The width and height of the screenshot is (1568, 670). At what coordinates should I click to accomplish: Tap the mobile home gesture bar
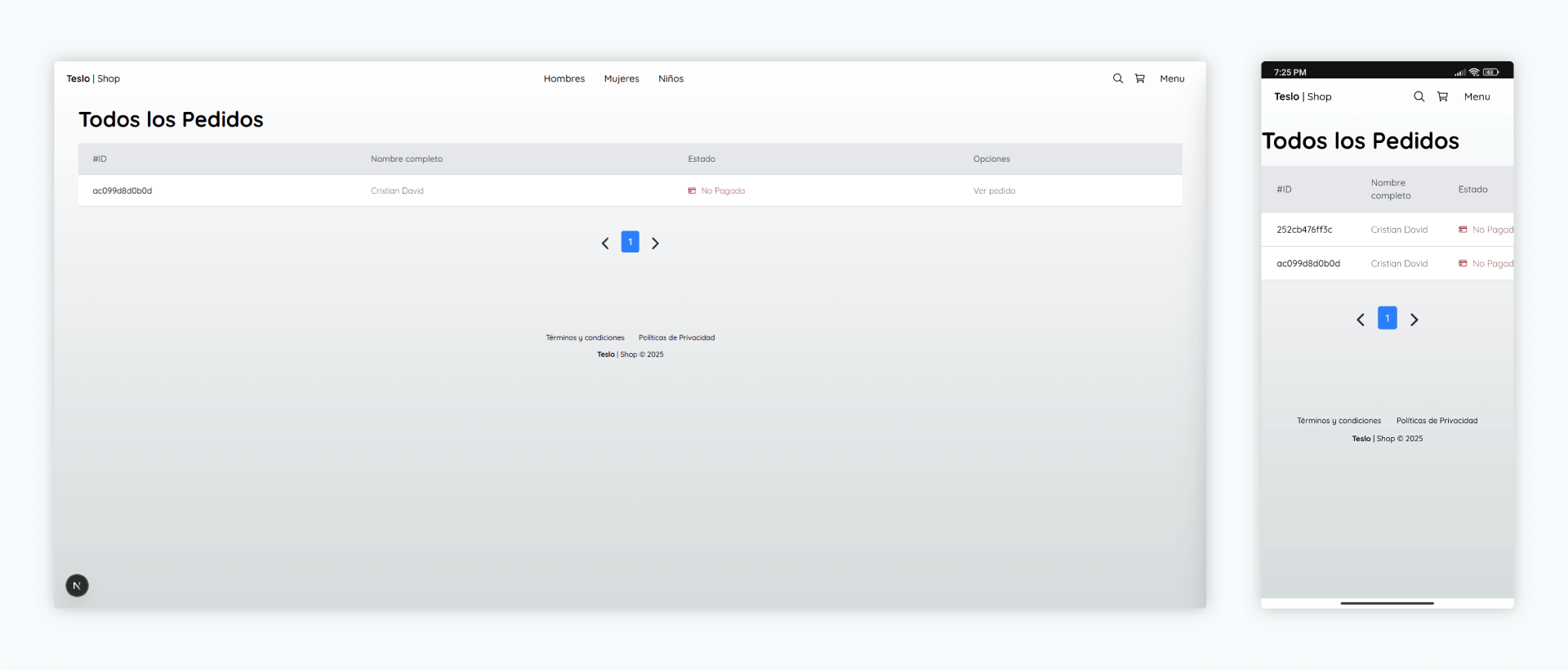1387,603
